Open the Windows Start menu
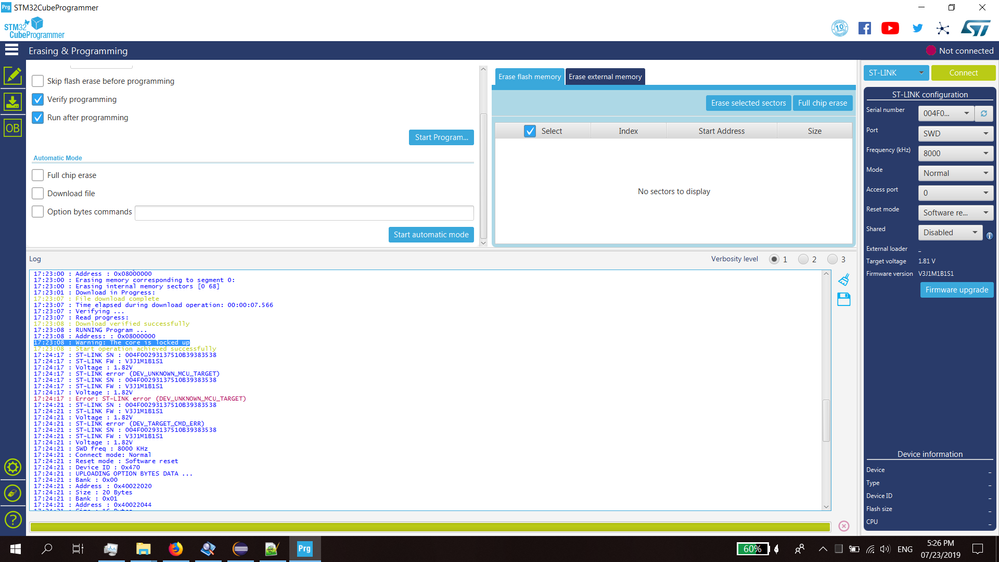 pyautogui.click(x=15, y=549)
